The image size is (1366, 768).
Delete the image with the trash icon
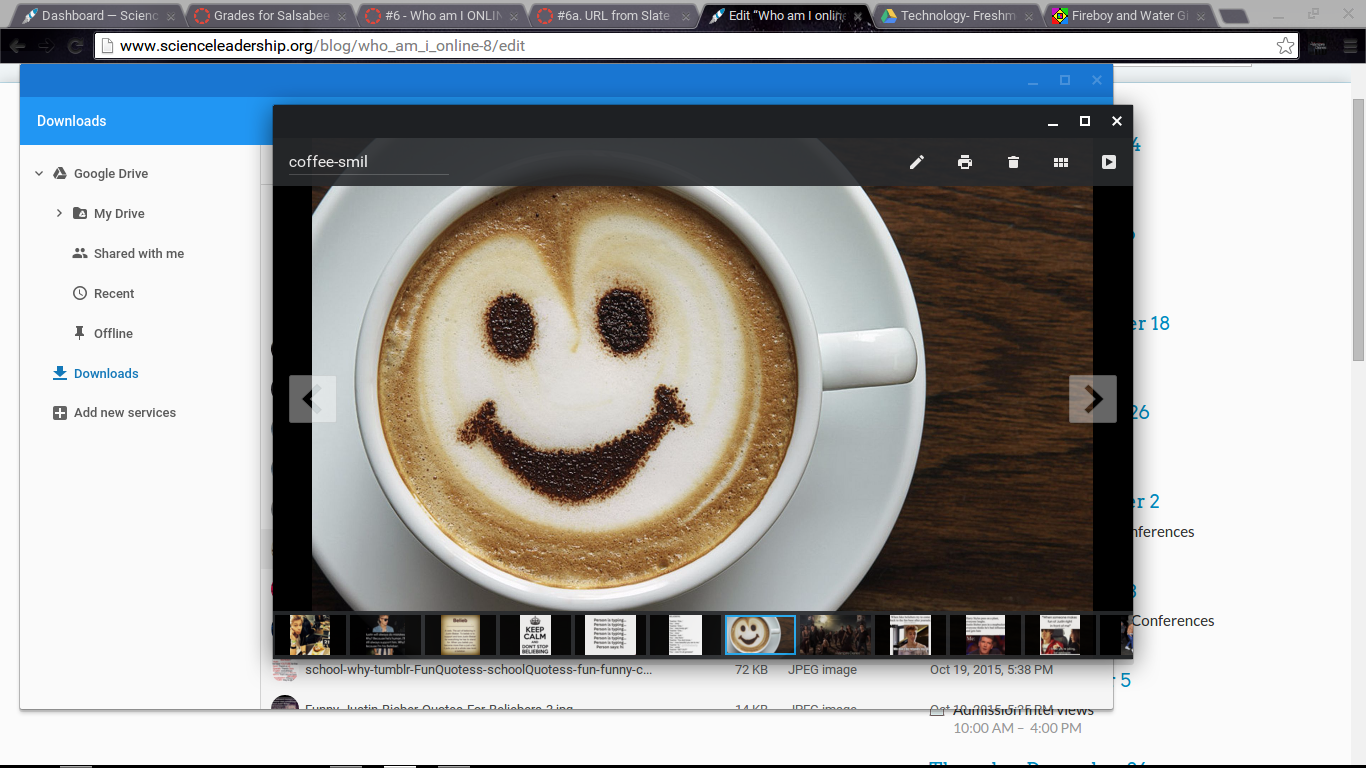tap(1013, 162)
